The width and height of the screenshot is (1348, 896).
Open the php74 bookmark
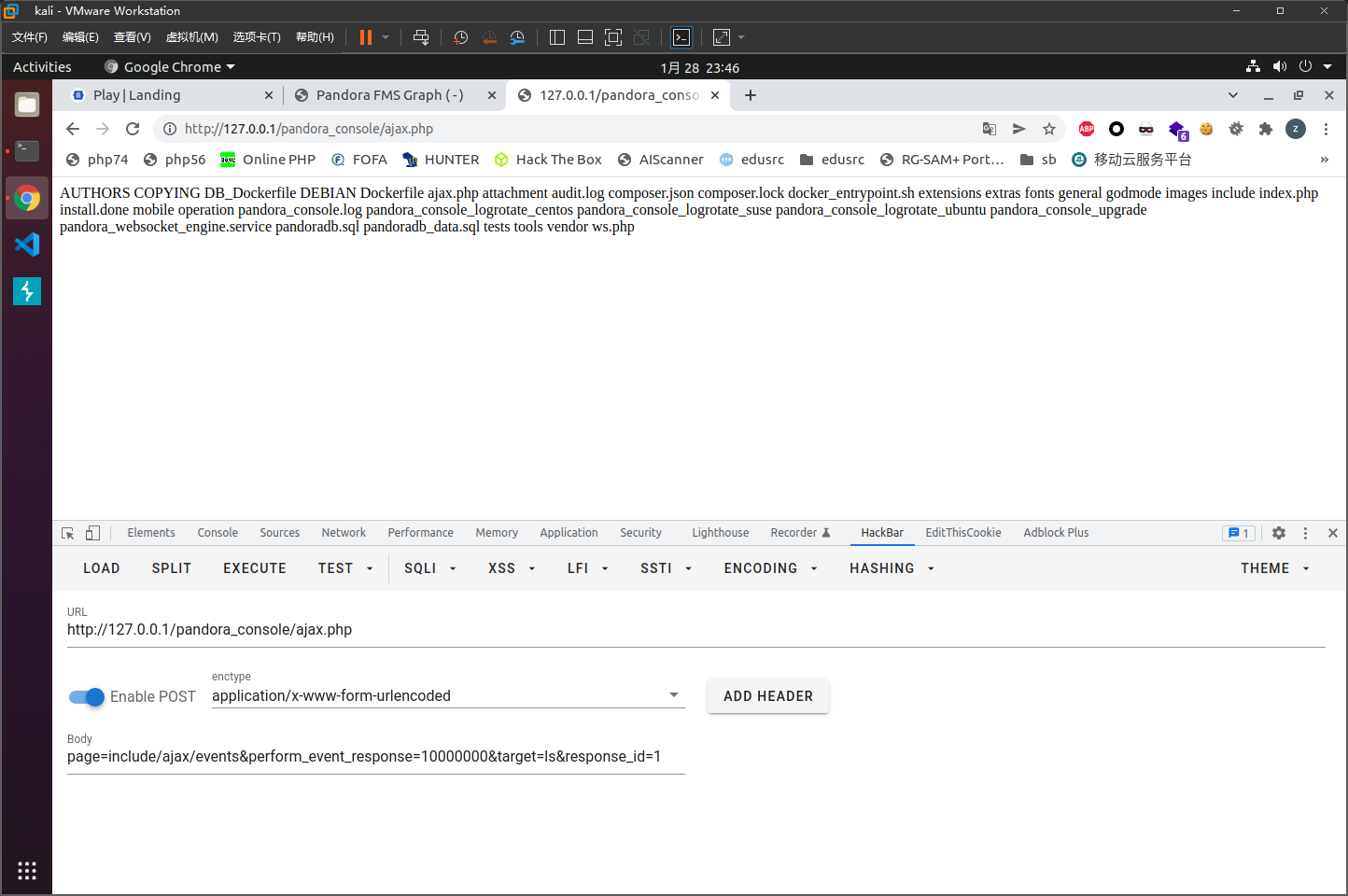97,160
